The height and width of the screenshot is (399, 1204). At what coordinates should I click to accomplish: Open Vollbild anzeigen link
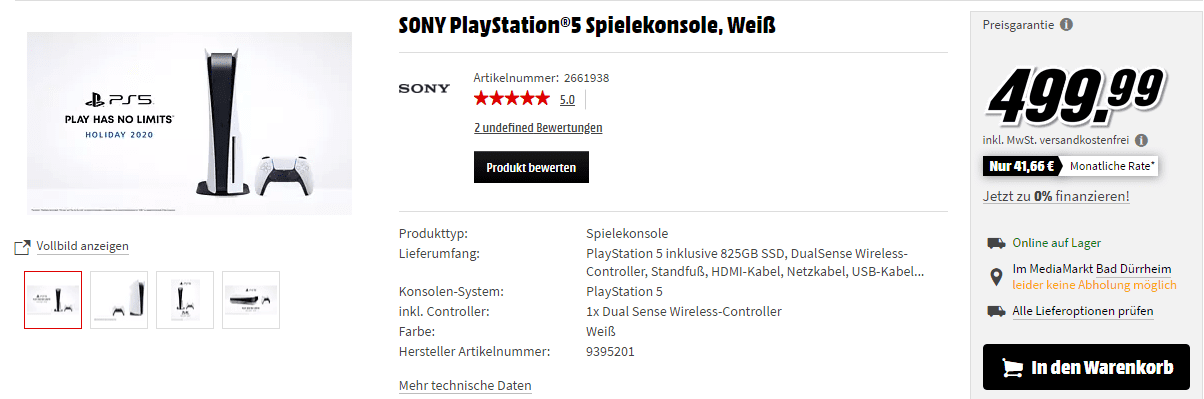click(x=82, y=246)
